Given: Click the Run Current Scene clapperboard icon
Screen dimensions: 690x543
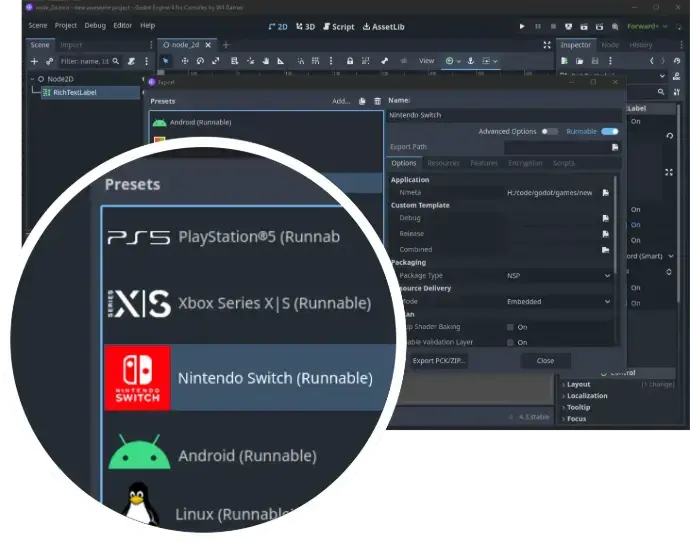Looking at the screenshot, I should coord(584,26).
